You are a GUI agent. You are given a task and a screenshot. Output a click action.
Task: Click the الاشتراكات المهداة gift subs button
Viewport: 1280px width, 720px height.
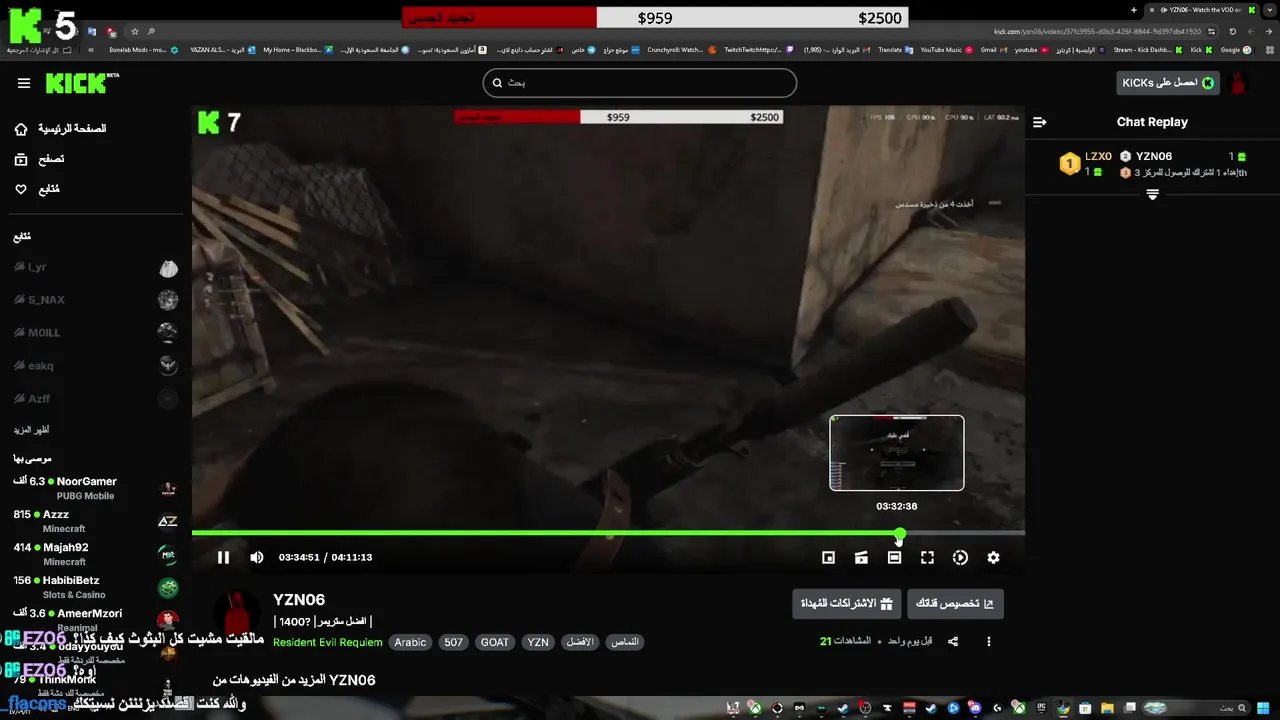point(847,604)
